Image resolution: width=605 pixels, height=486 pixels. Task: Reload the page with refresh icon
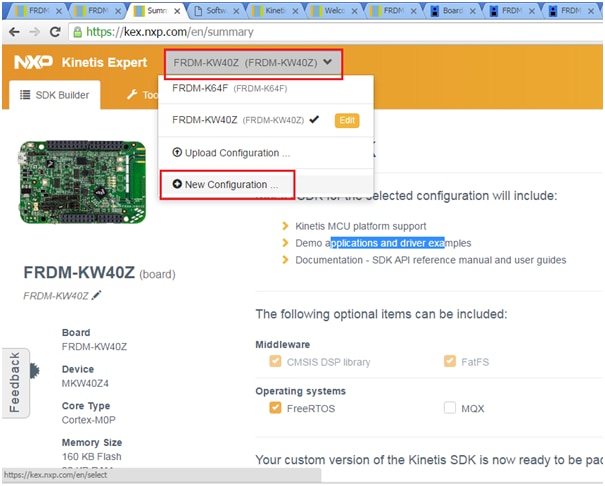pyautogui.click(x=55, y=32)
